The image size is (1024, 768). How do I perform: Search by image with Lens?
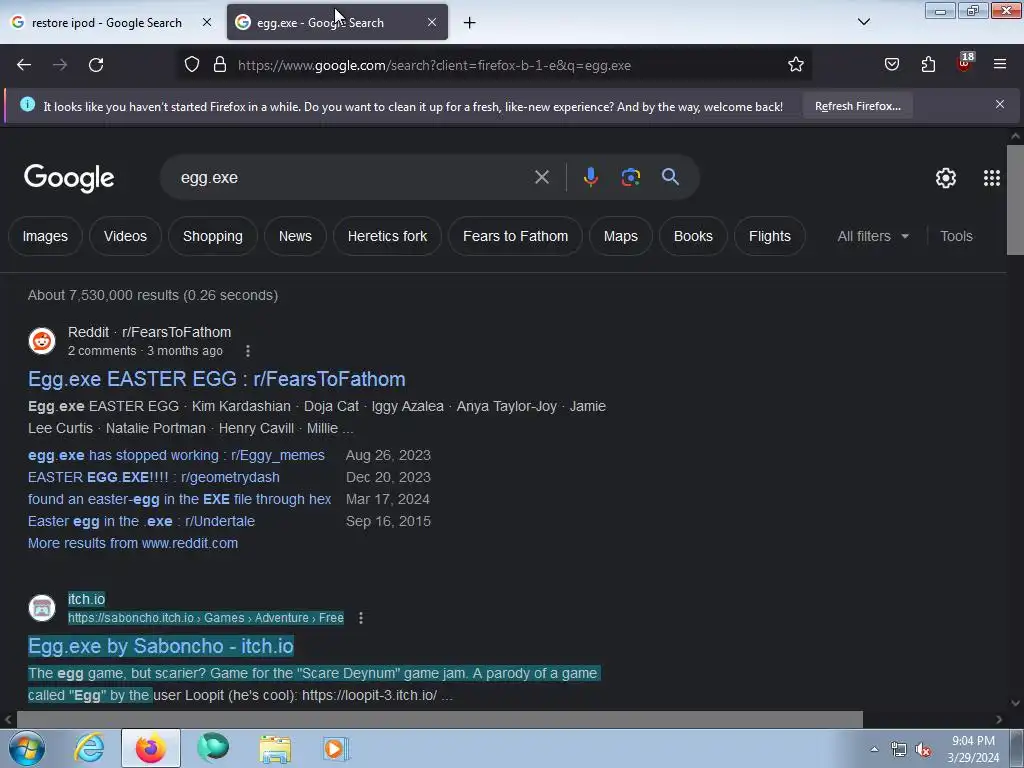point(630,177)
